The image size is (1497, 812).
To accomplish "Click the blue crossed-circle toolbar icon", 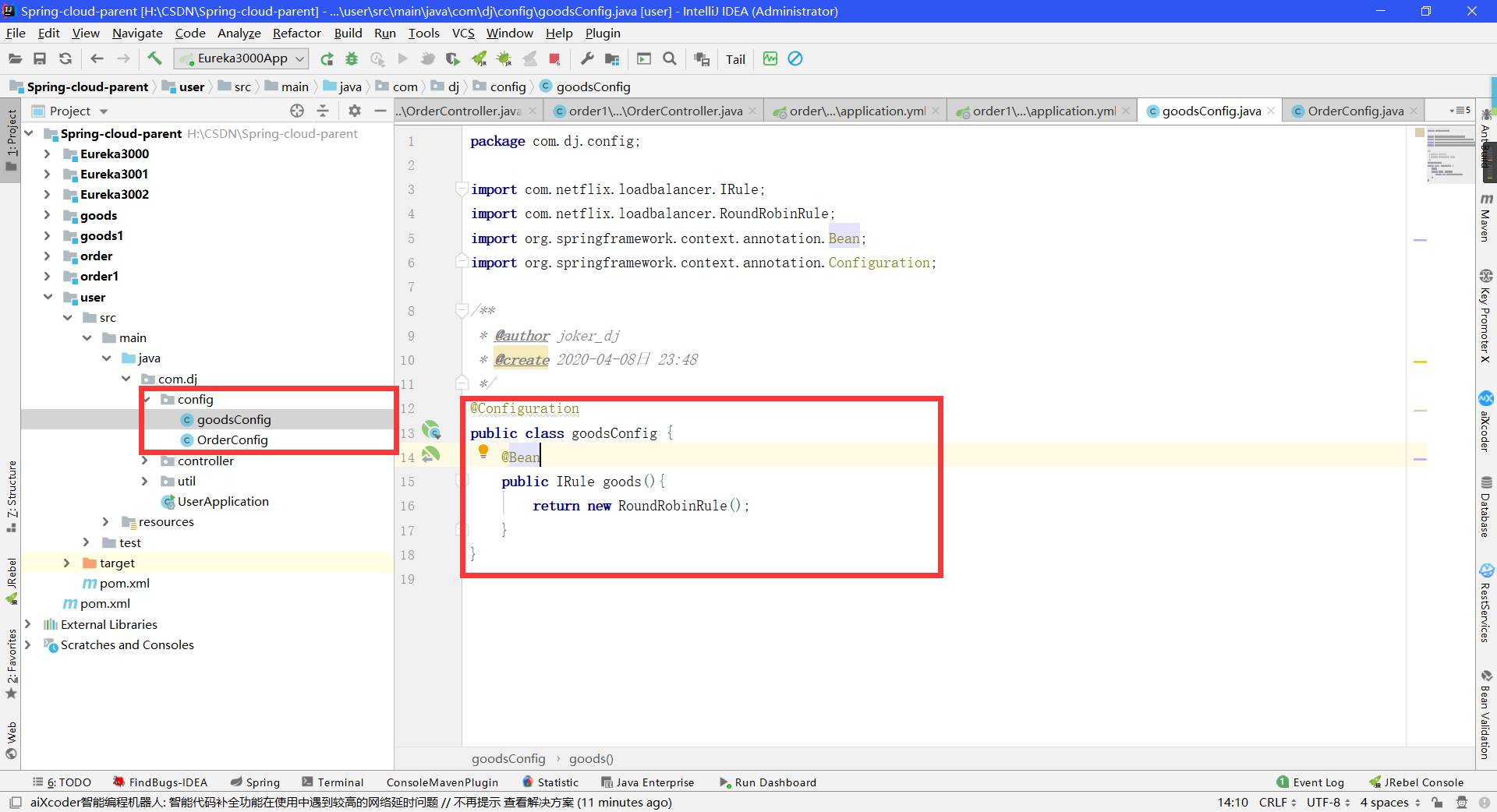I will click(x=795, y=58).
